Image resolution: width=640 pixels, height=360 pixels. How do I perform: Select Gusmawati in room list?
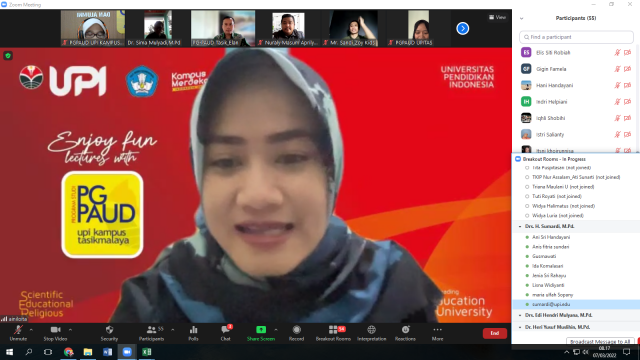(x=544, y=256)
